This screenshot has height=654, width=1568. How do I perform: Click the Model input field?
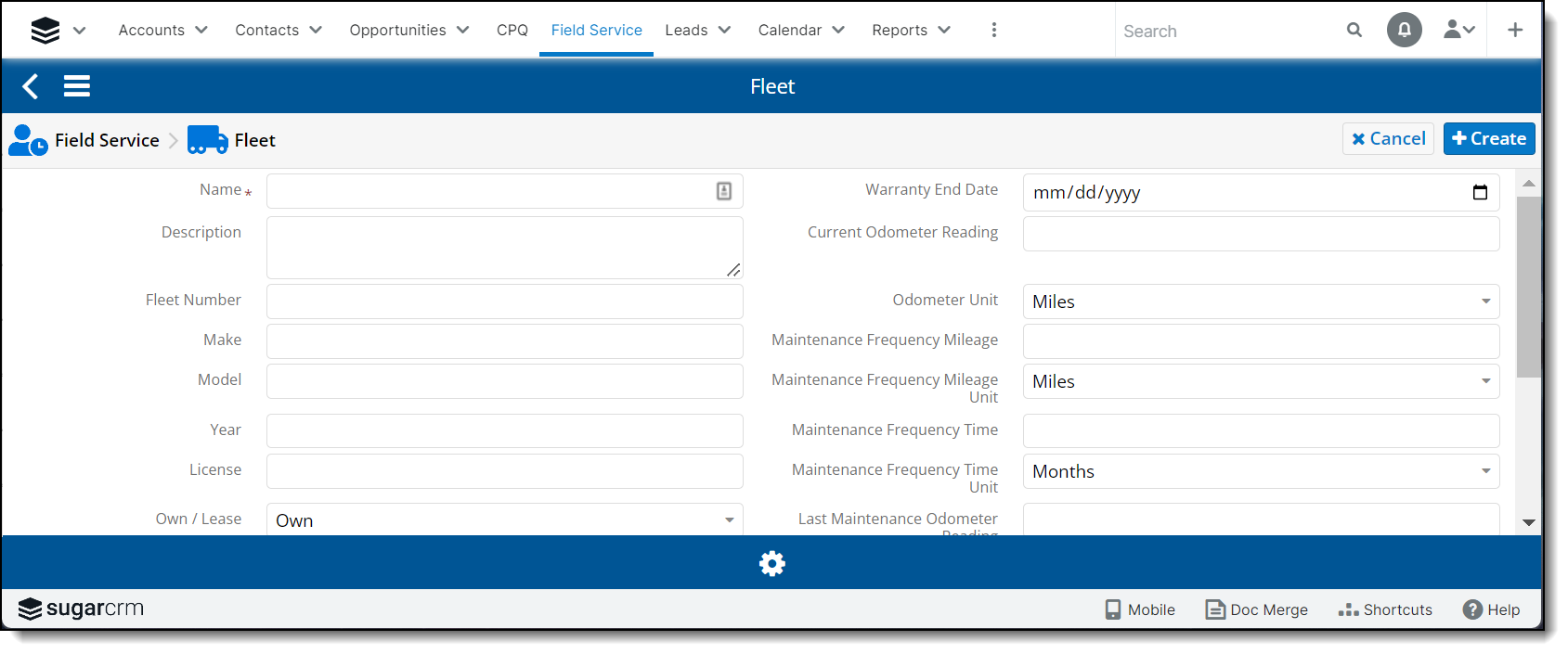coord(505,381)
